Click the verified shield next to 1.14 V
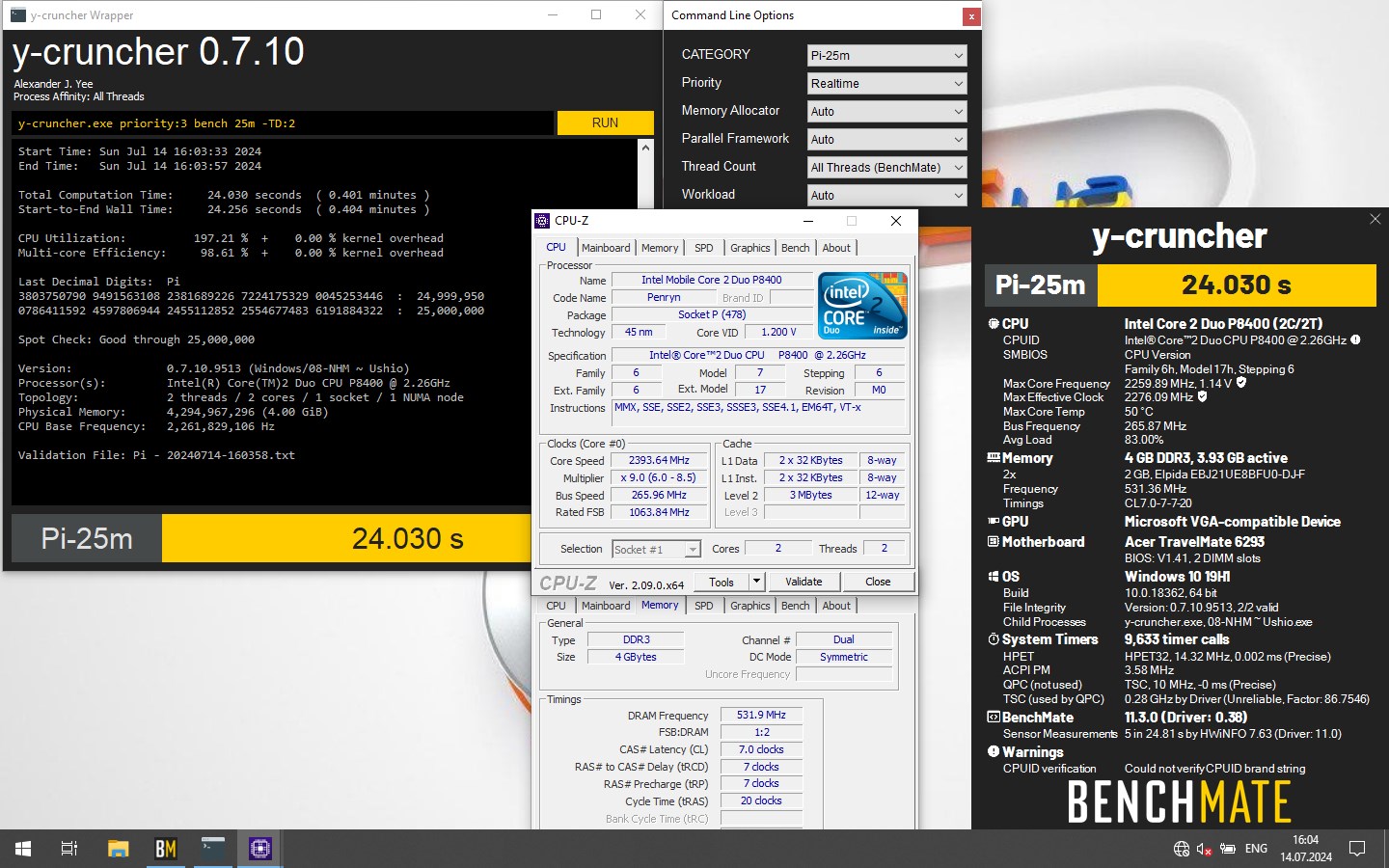Screen dimensions: 1389x868 coord(1241,383)
